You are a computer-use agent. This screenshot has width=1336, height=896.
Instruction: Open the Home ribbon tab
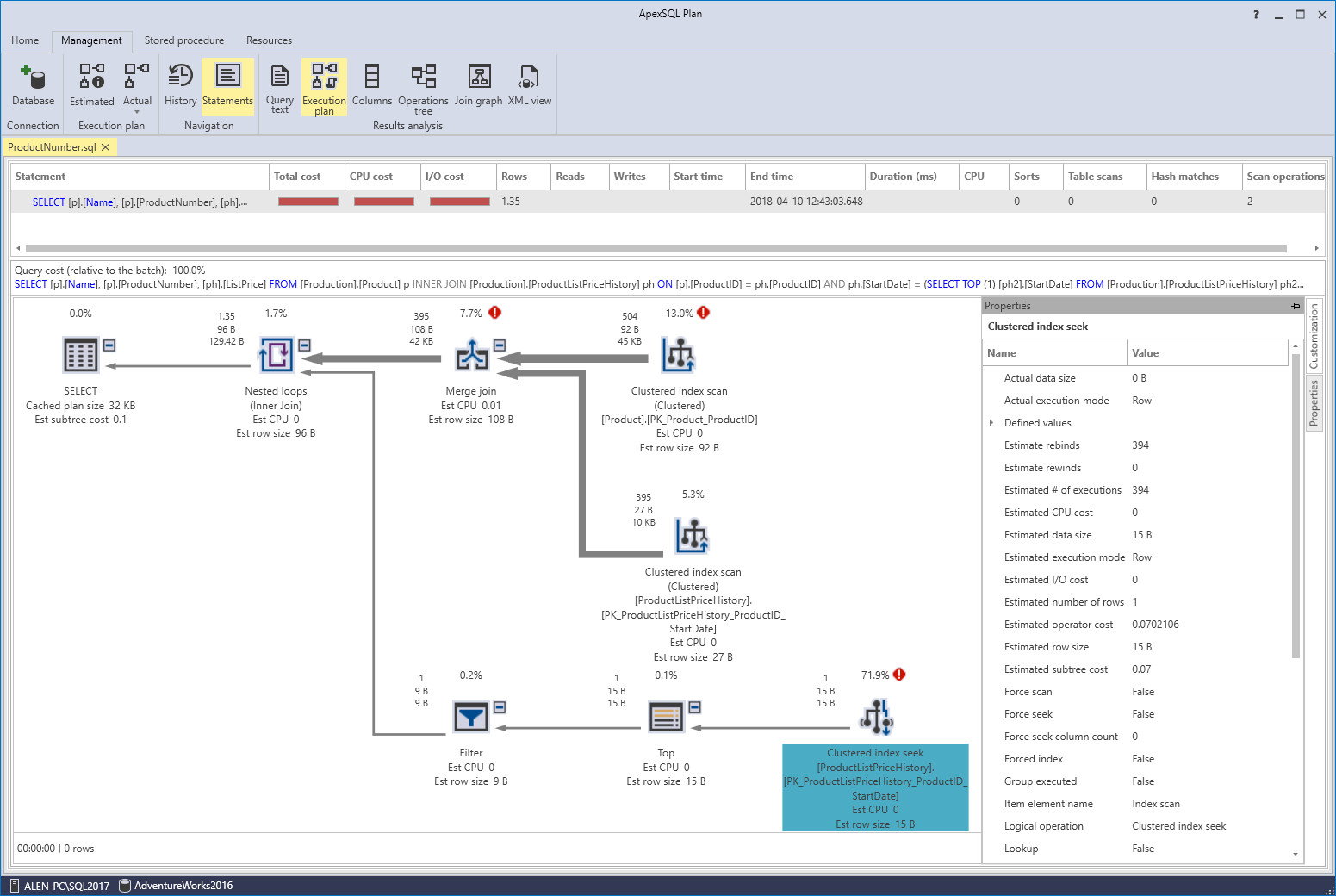25,40
